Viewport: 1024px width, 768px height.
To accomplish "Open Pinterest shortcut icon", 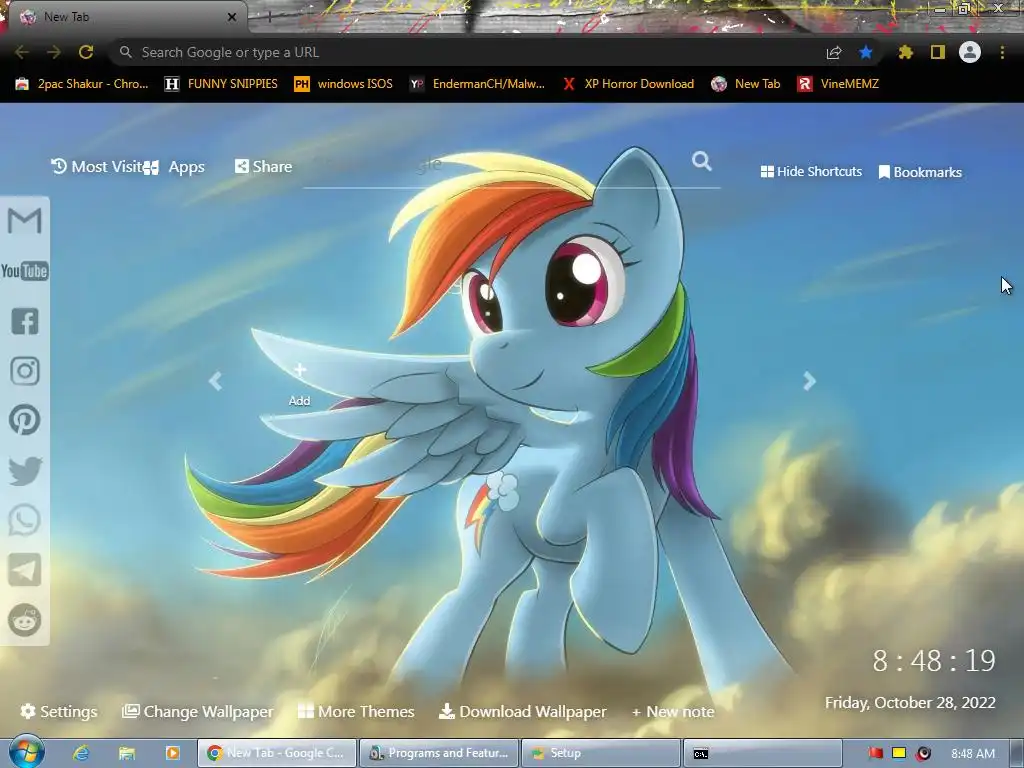I will [25, 420].
